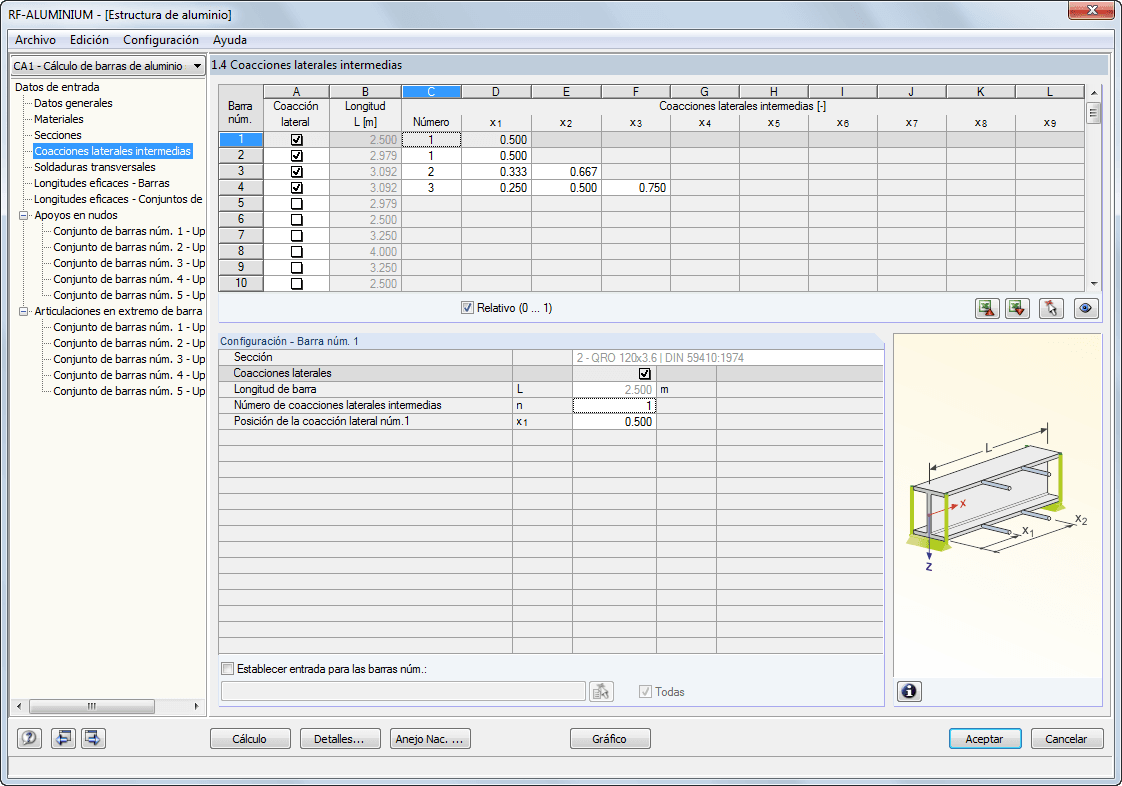Select Materiales in the navigator

pyautogui.click(x=59, y=119)
